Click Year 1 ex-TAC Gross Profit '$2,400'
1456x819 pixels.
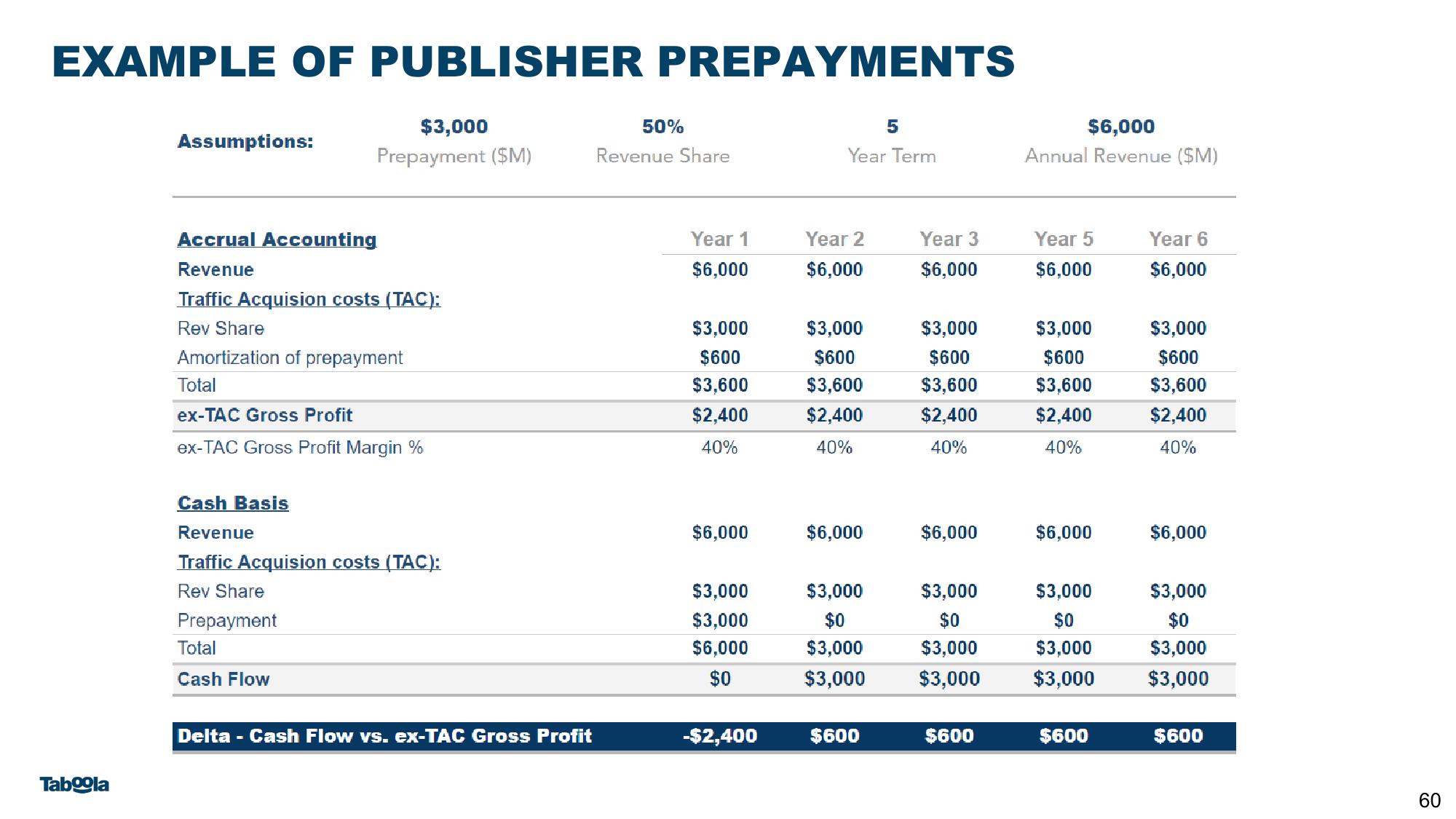[x=720, y=415]
